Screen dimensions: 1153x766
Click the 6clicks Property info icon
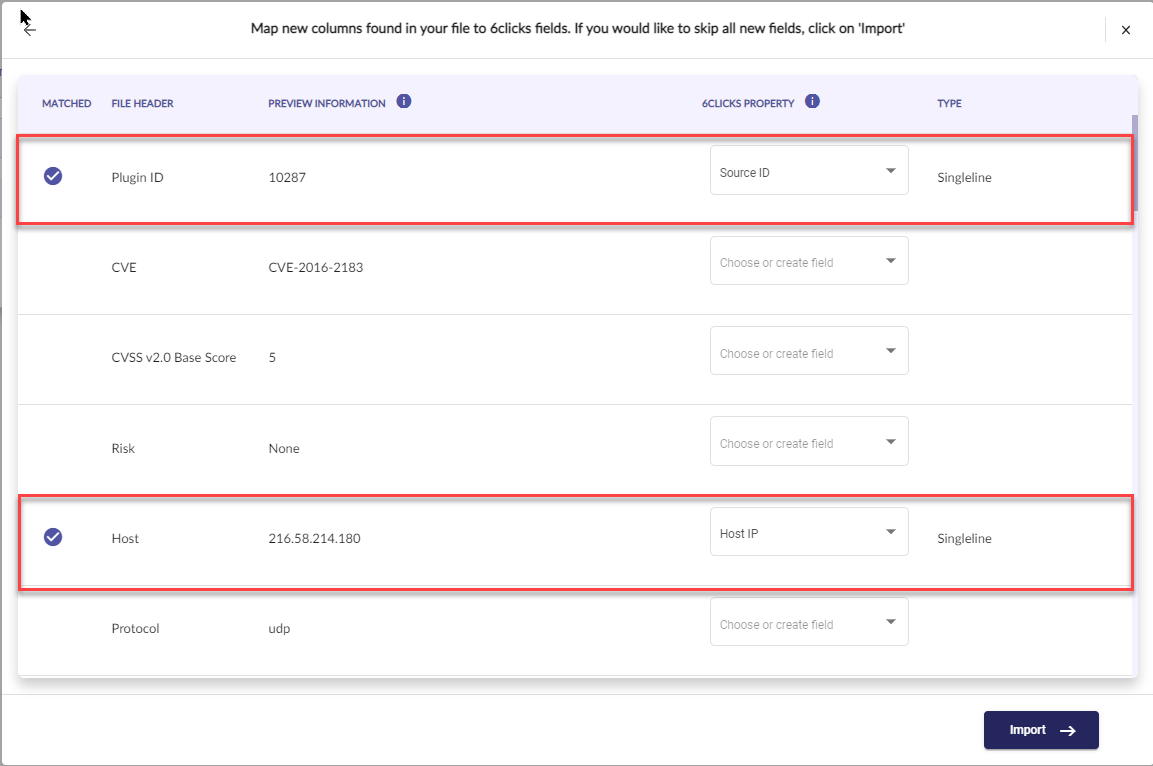click(x=812, y=102)
